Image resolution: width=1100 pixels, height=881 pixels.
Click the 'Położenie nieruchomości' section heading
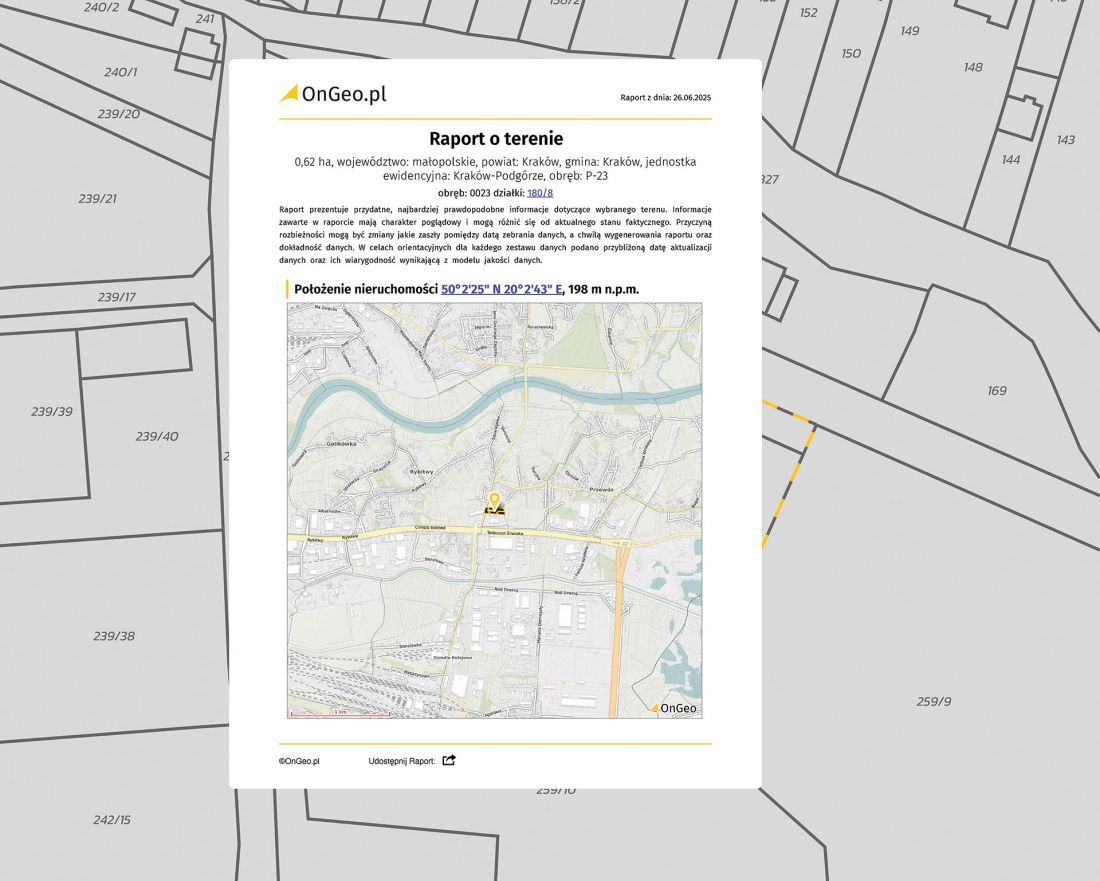point(366,289)
